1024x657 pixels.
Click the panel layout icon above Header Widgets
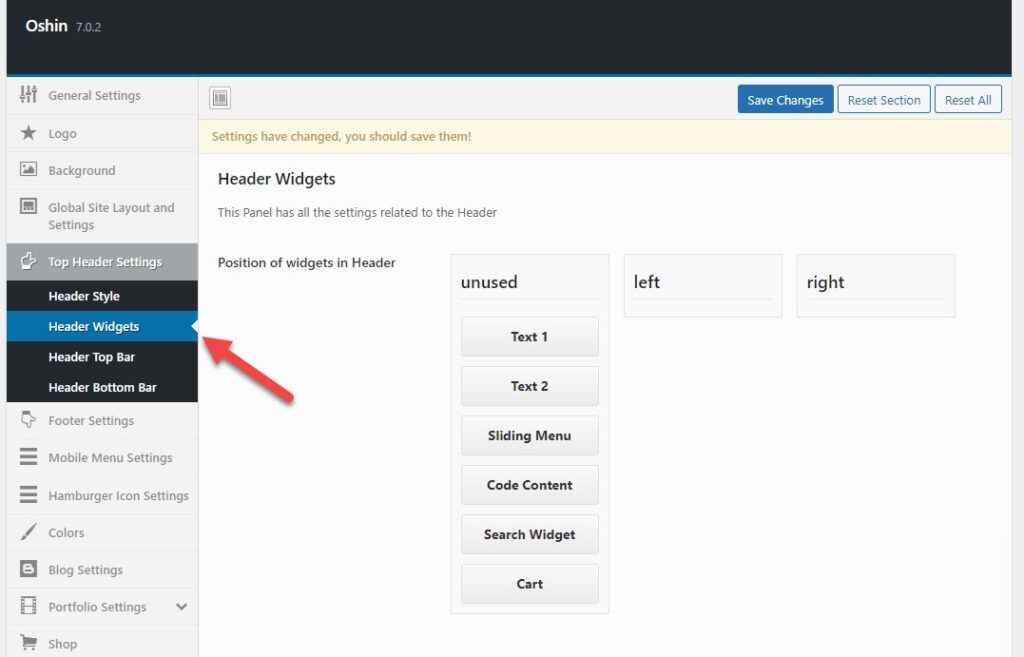click(219, 98)
